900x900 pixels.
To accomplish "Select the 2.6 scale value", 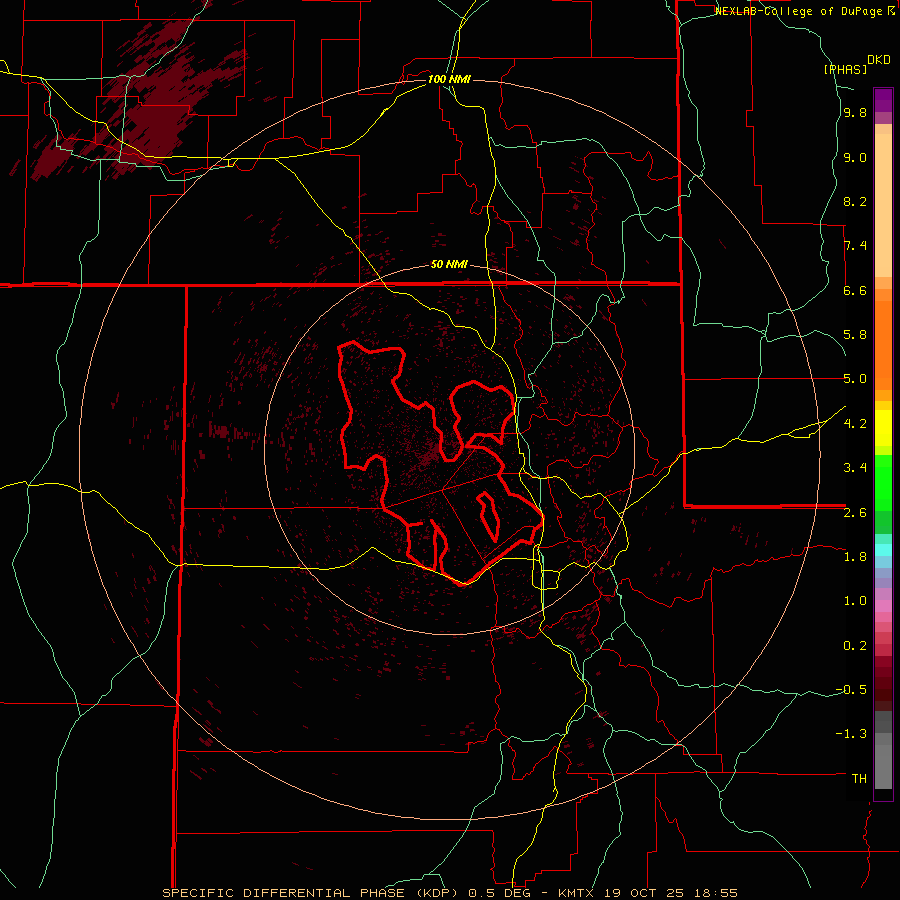I will tap(855, 512).
